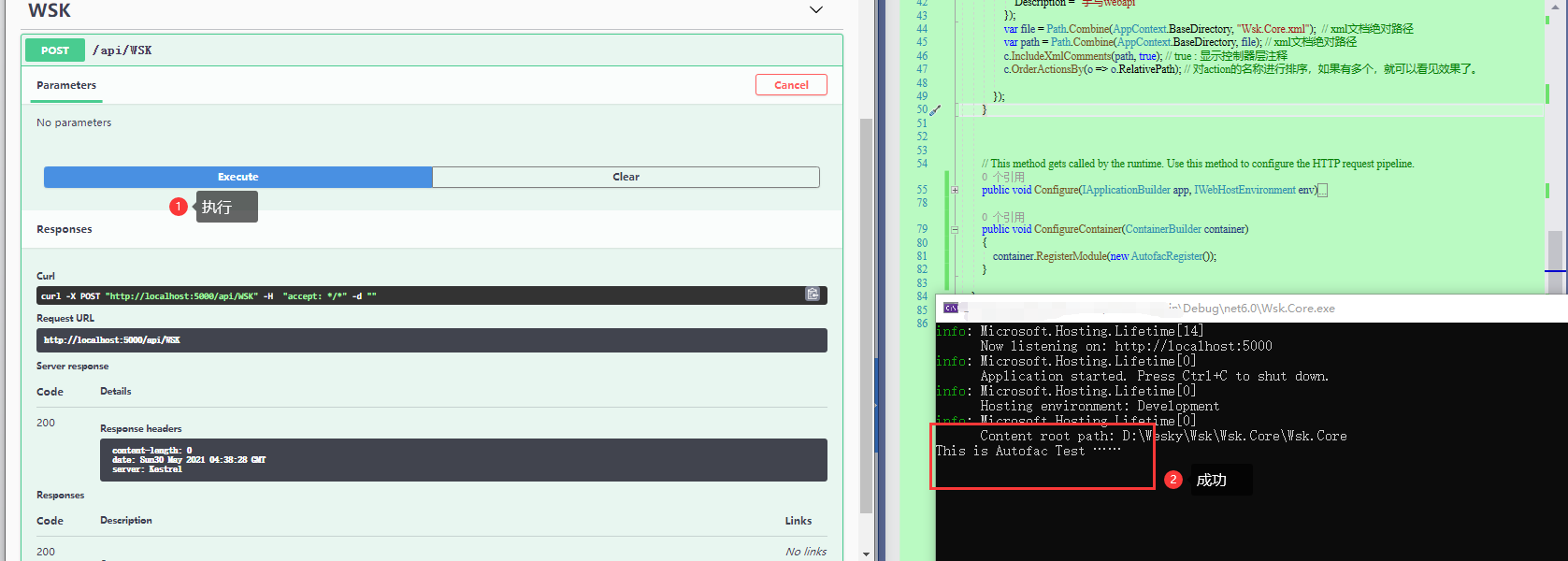This screenshot has height=561, width=1568.
Task: Click the '0 个引用' reference lens above Configure
Action: (1003, 177)
